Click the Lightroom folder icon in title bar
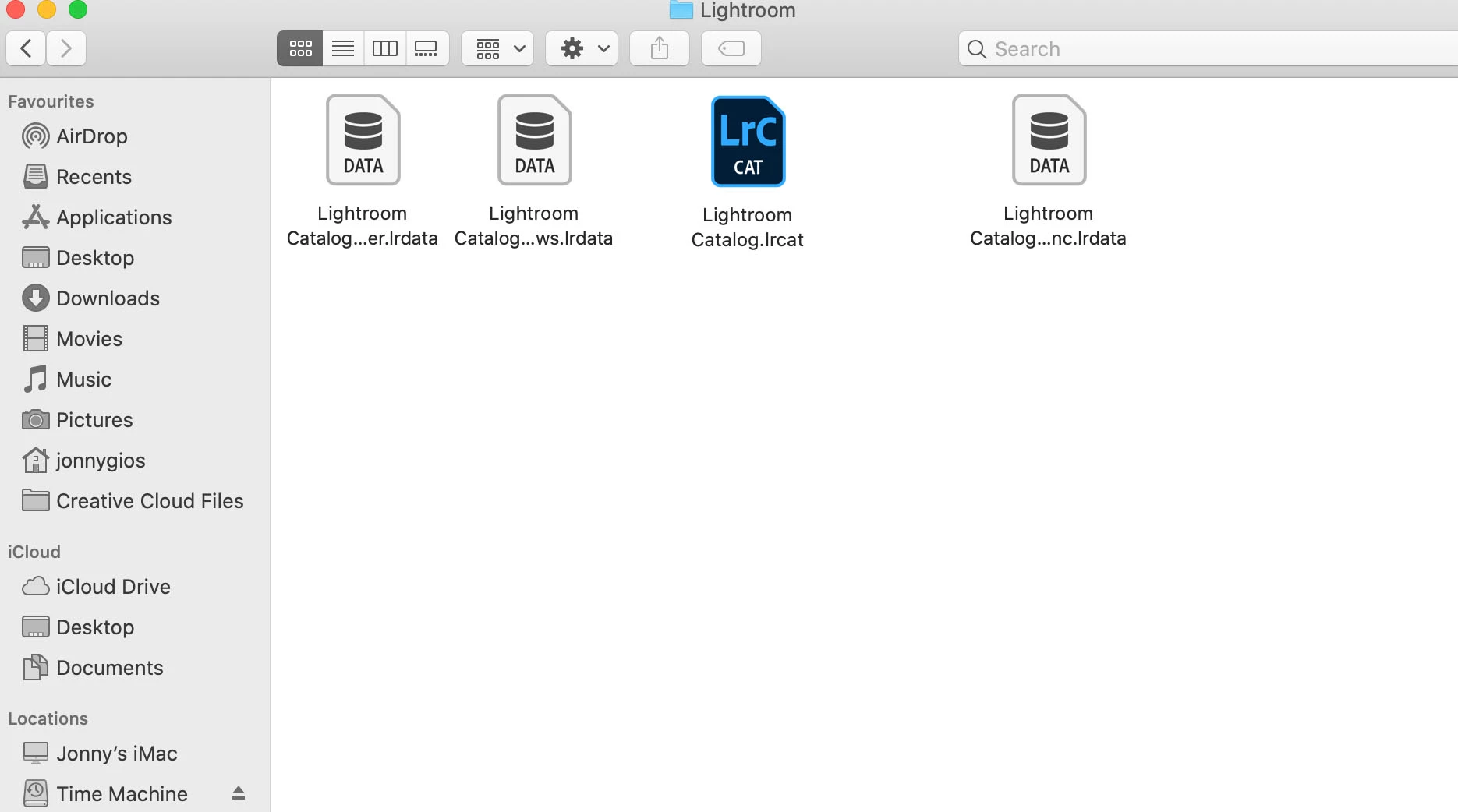1458x812 pixels. pos(681,10)
